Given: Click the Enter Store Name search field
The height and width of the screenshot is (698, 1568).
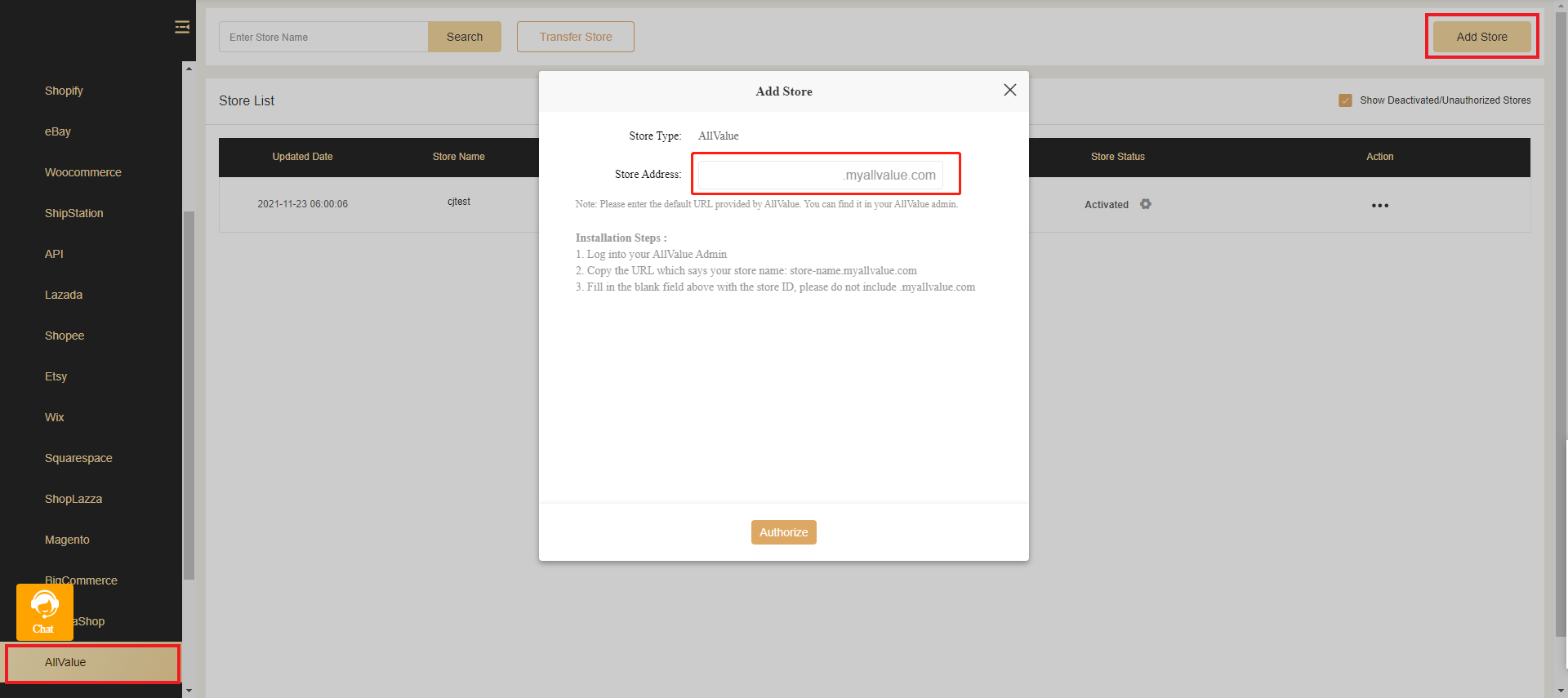Looking at the screenshot, I should pos(323,38).
